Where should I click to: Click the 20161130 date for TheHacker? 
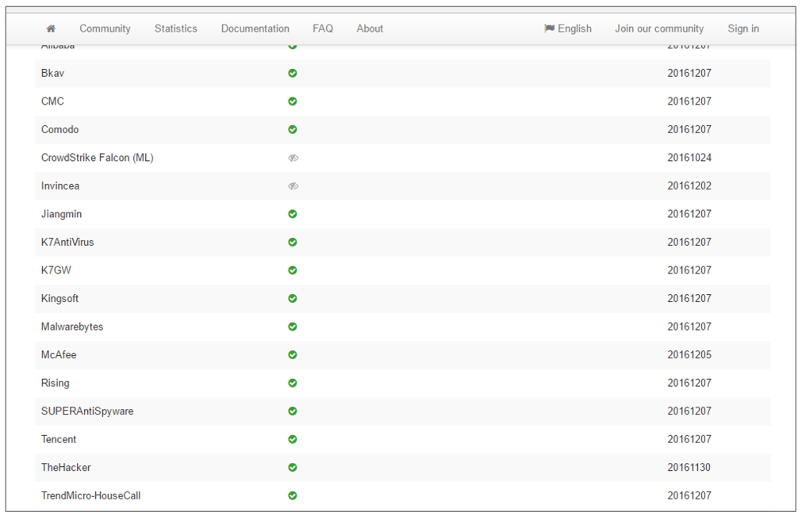click(689, 467)
